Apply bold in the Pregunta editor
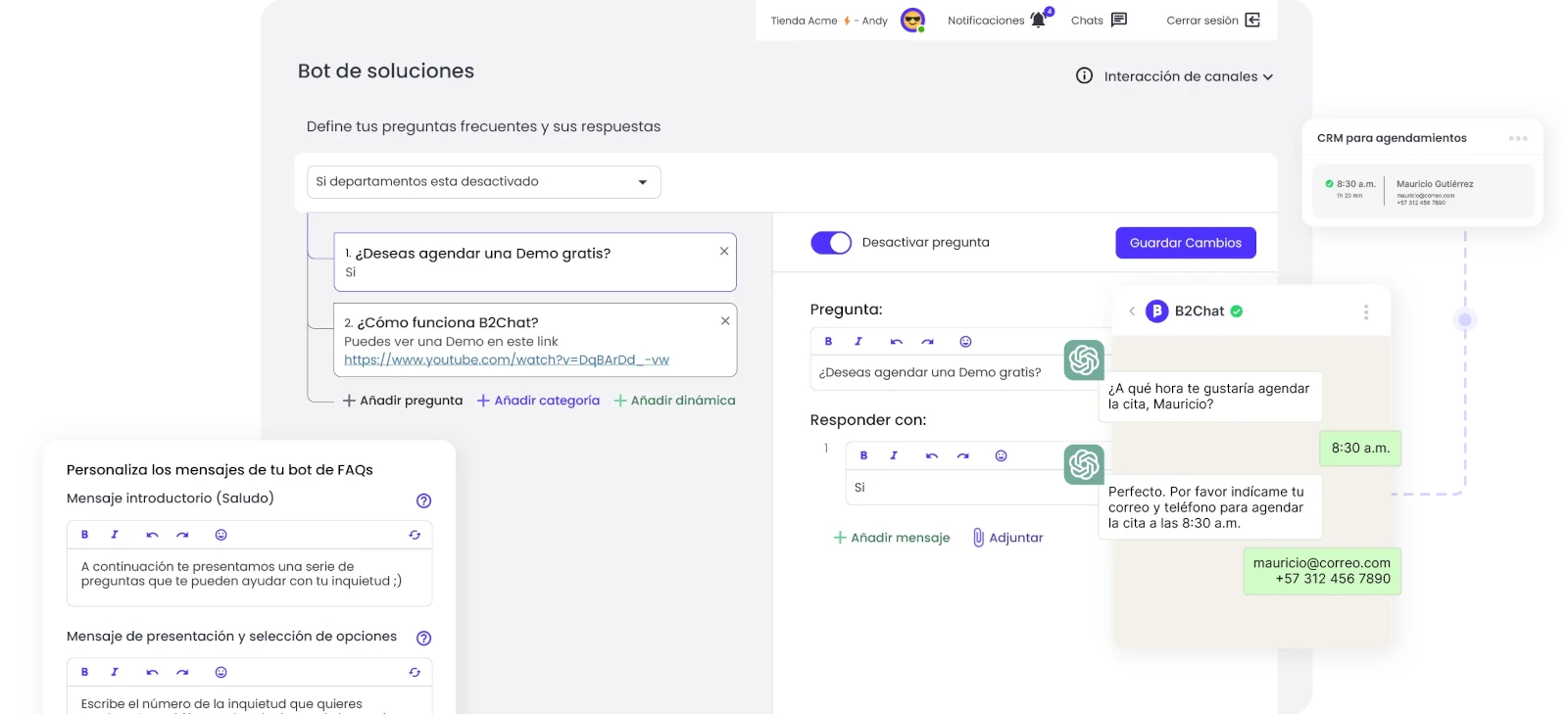Screen dimensions: 1568x714 tap(828, 341)
